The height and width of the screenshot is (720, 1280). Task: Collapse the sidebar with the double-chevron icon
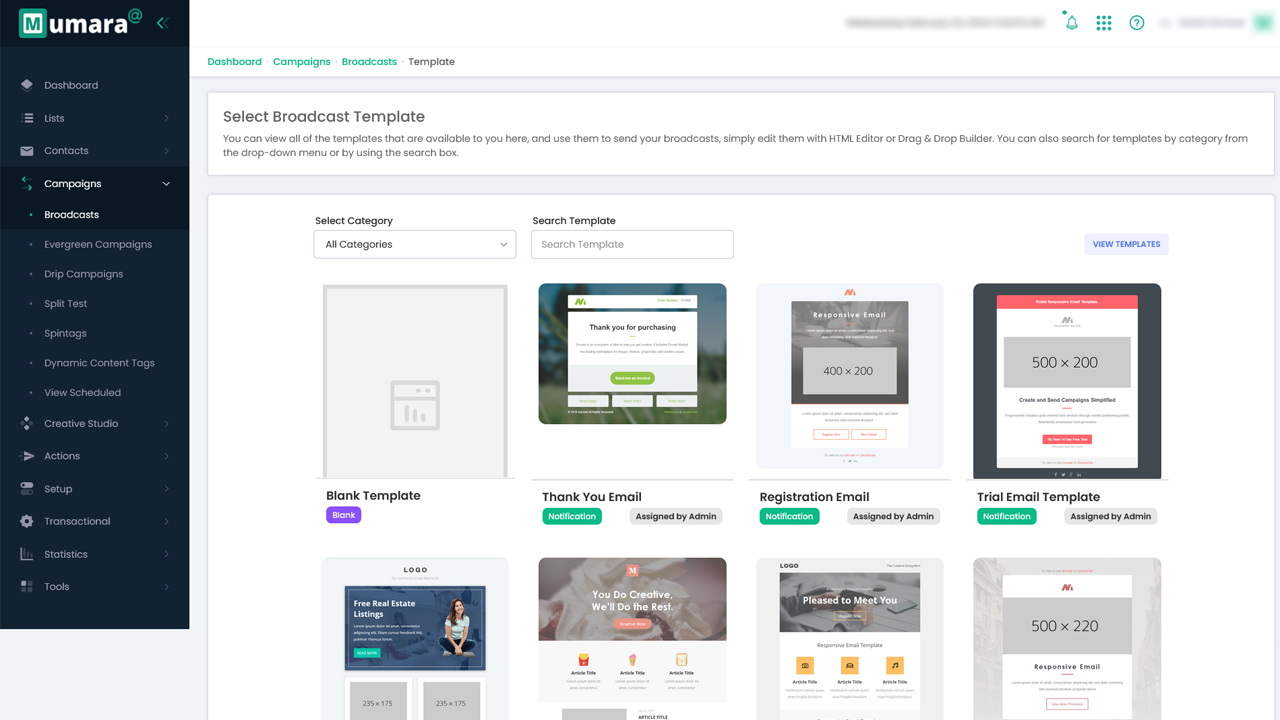point(162,22)
